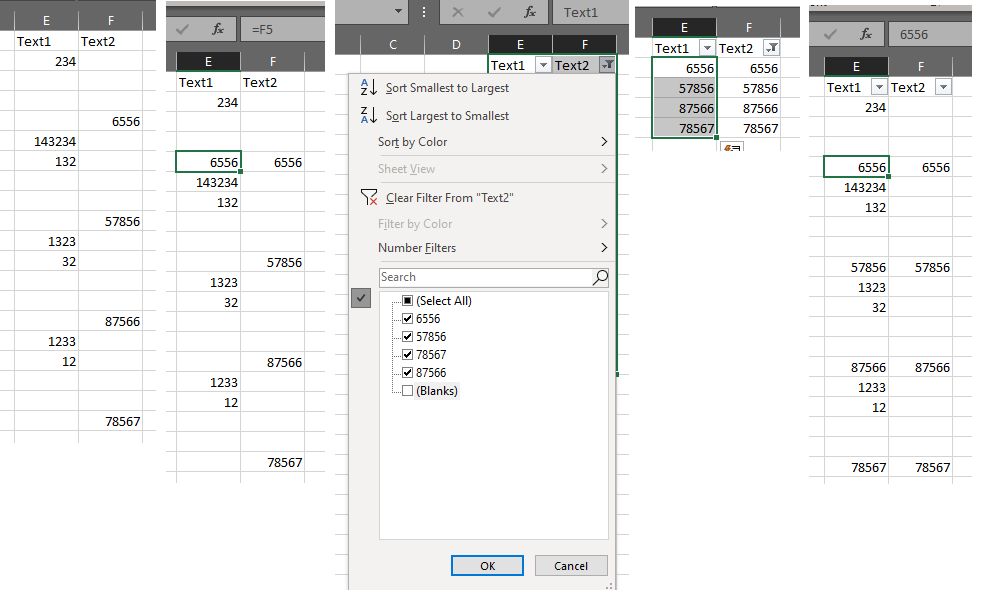This screenshot has height=593, width=991.
Task: Click the gray checkmark beside Select All
Action: (361, 298)
